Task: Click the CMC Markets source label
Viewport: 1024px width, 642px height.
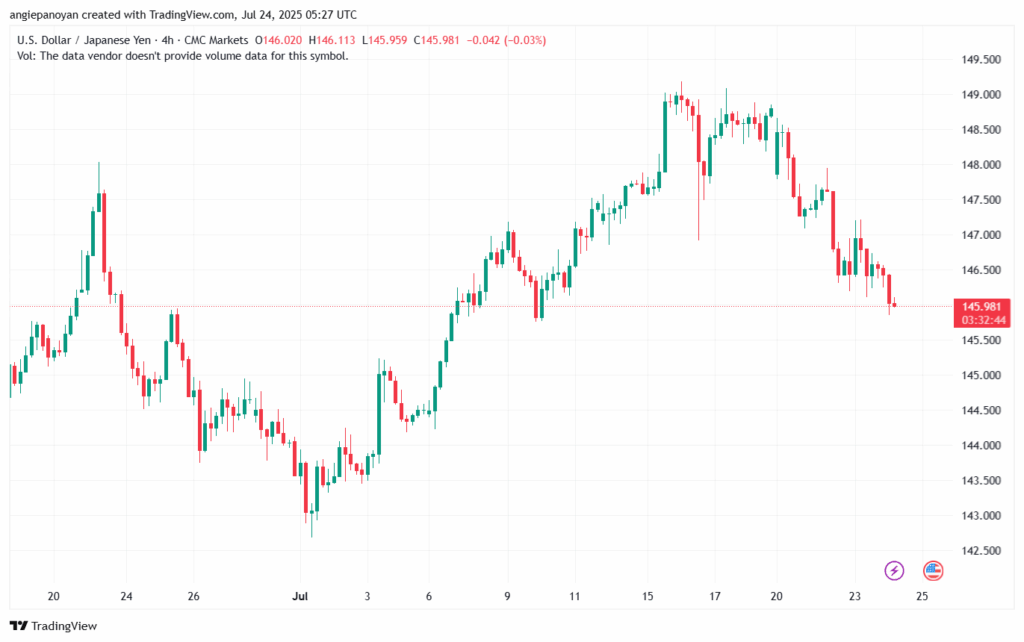Action: tap(216, 40)
